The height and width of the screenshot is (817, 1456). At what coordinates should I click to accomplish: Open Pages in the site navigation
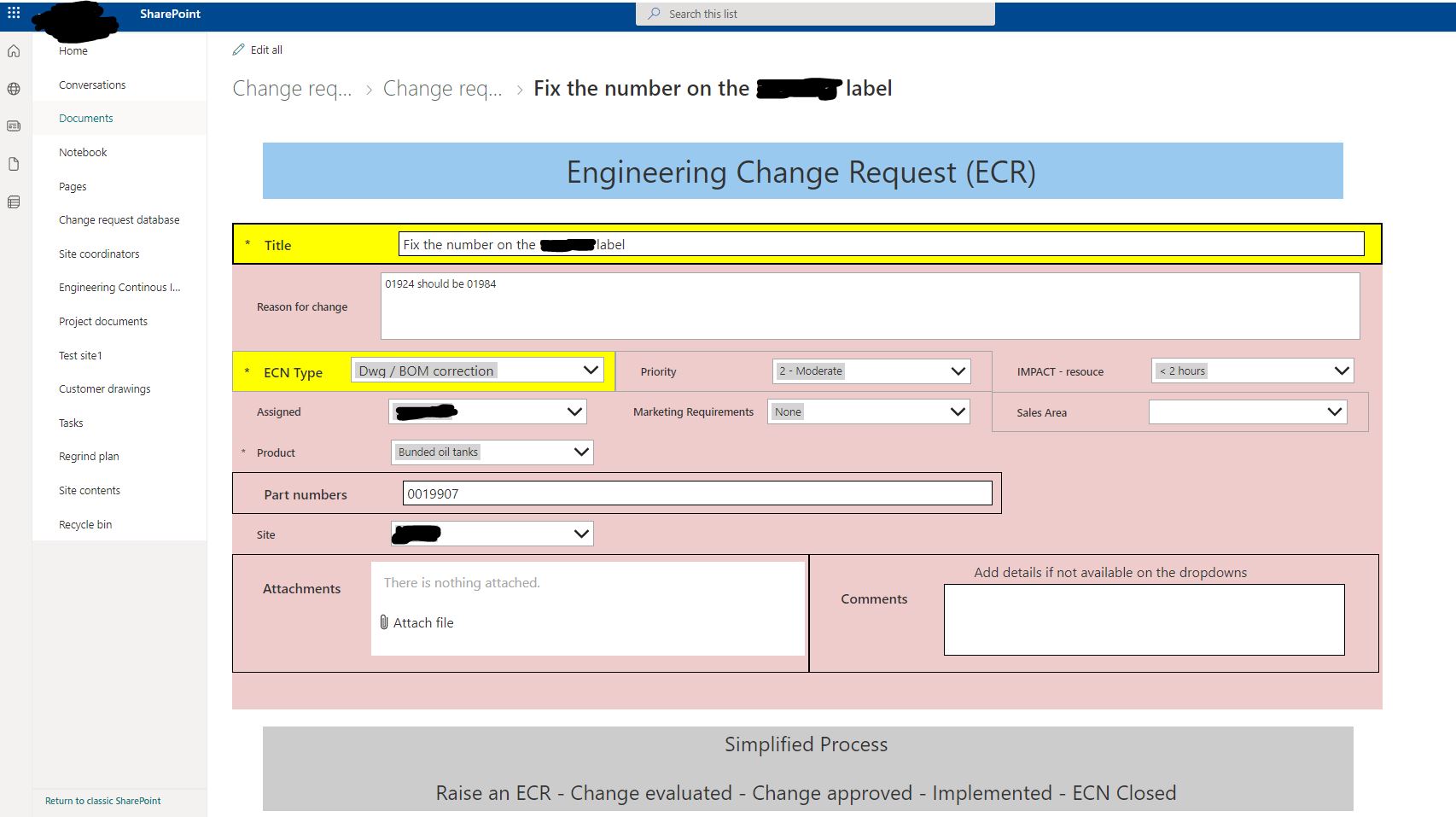(73, 186)
